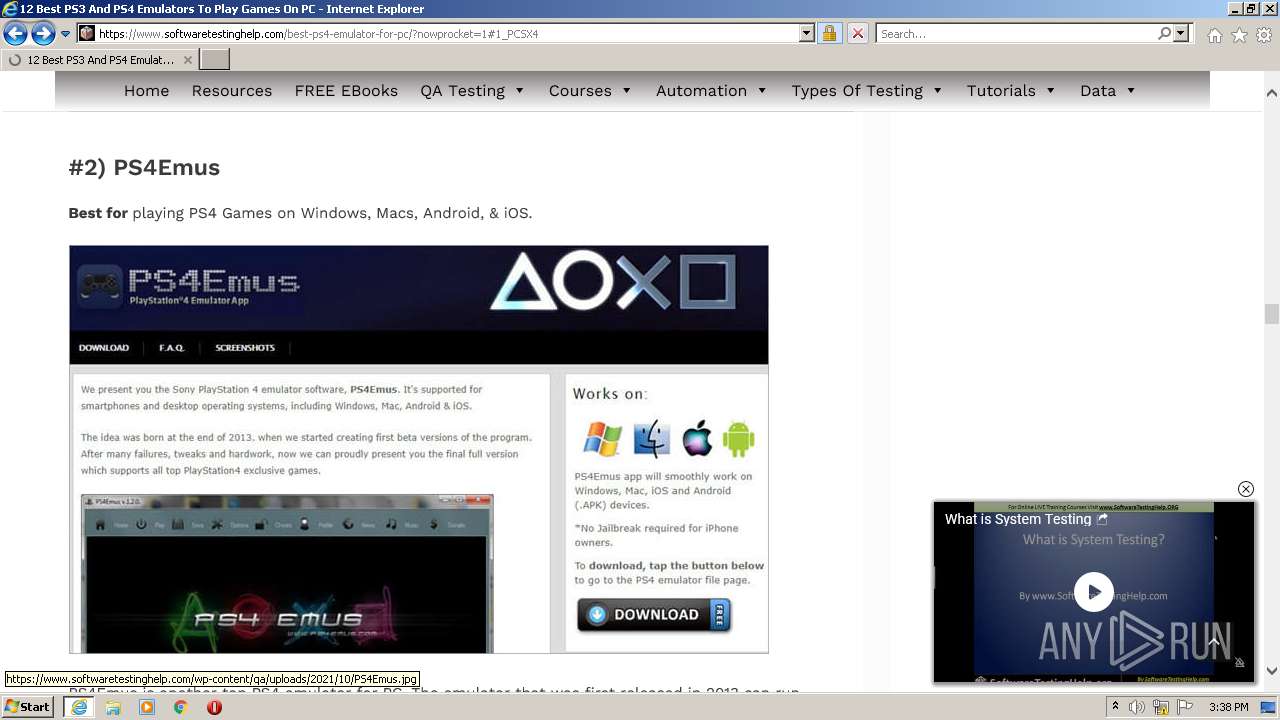Open the FREE EBooks menu item
This screenshot has width=1280, height=720.
click(346, 90)
